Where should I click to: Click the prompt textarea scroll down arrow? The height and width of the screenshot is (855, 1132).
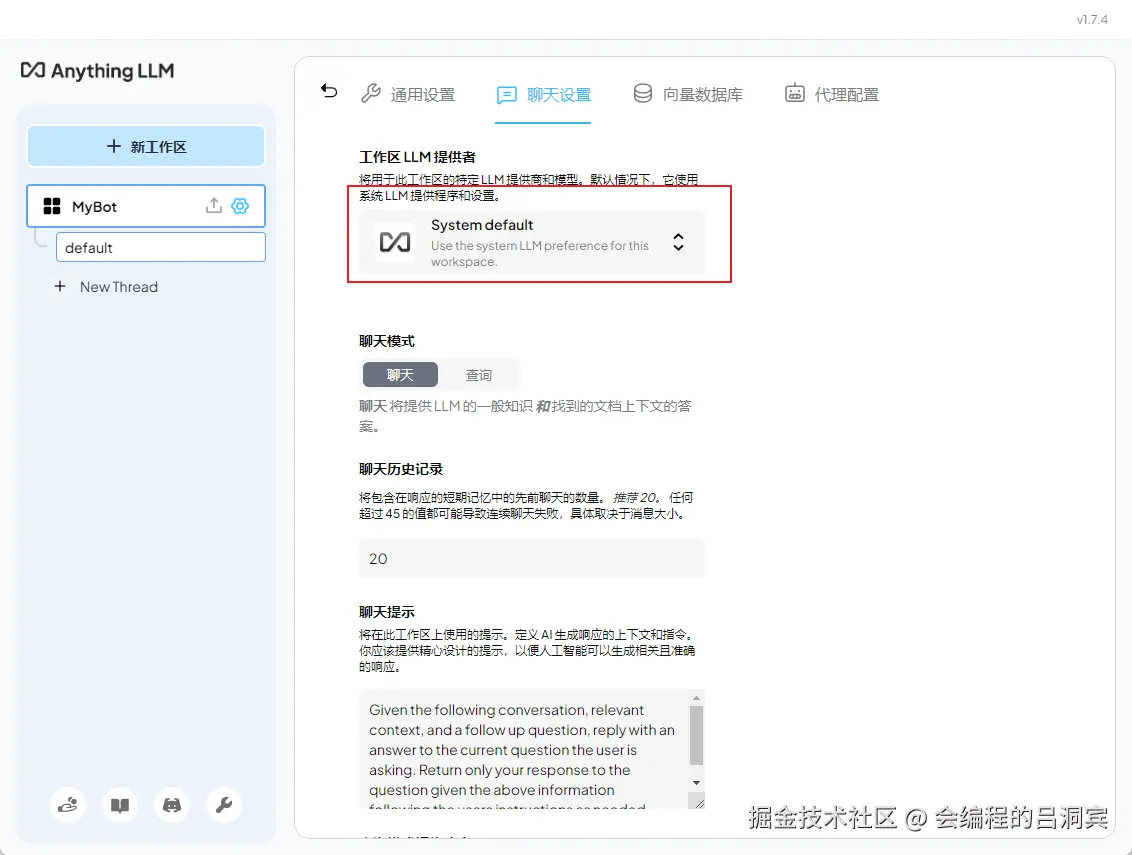point(696,783)
